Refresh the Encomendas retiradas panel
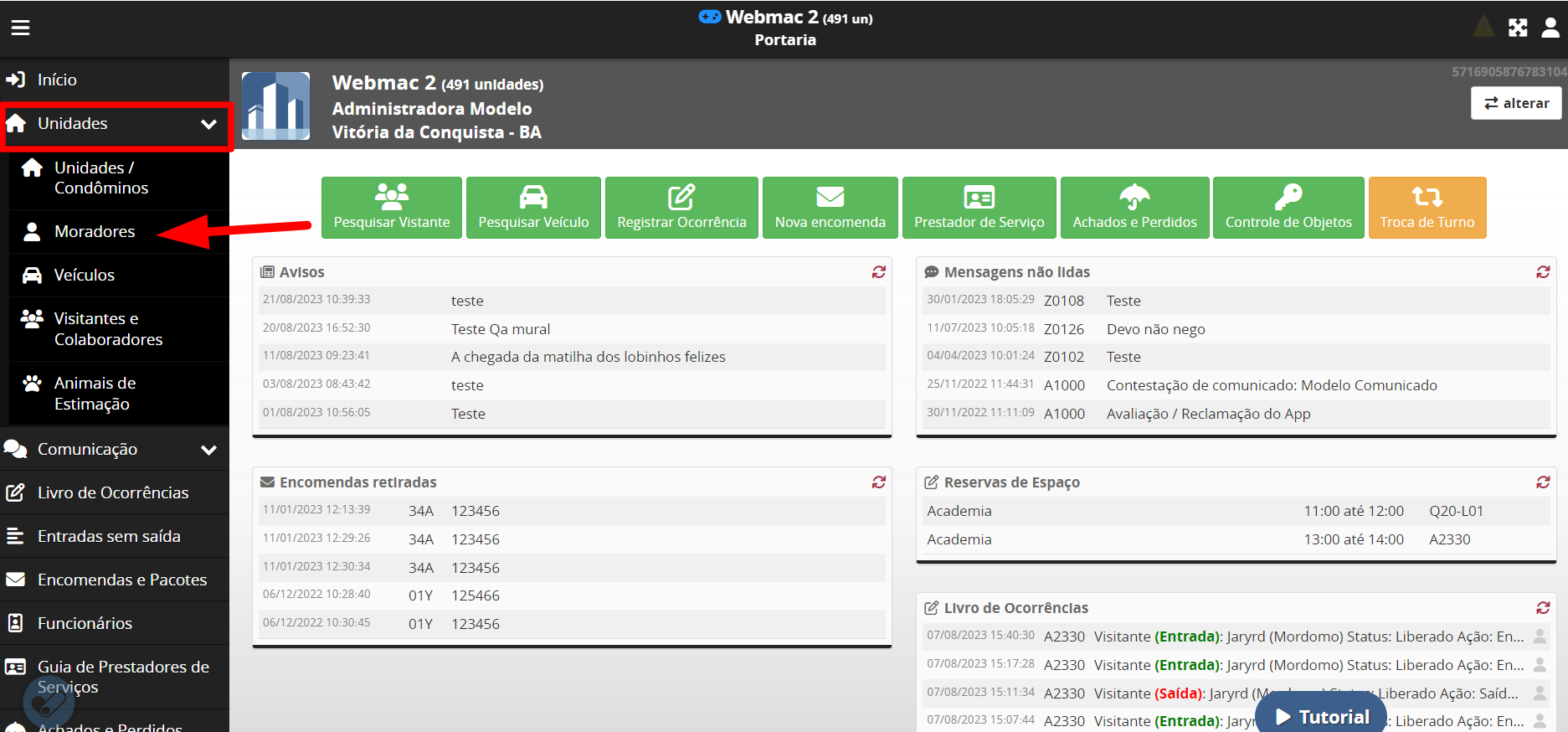 (x=878, y=482)
